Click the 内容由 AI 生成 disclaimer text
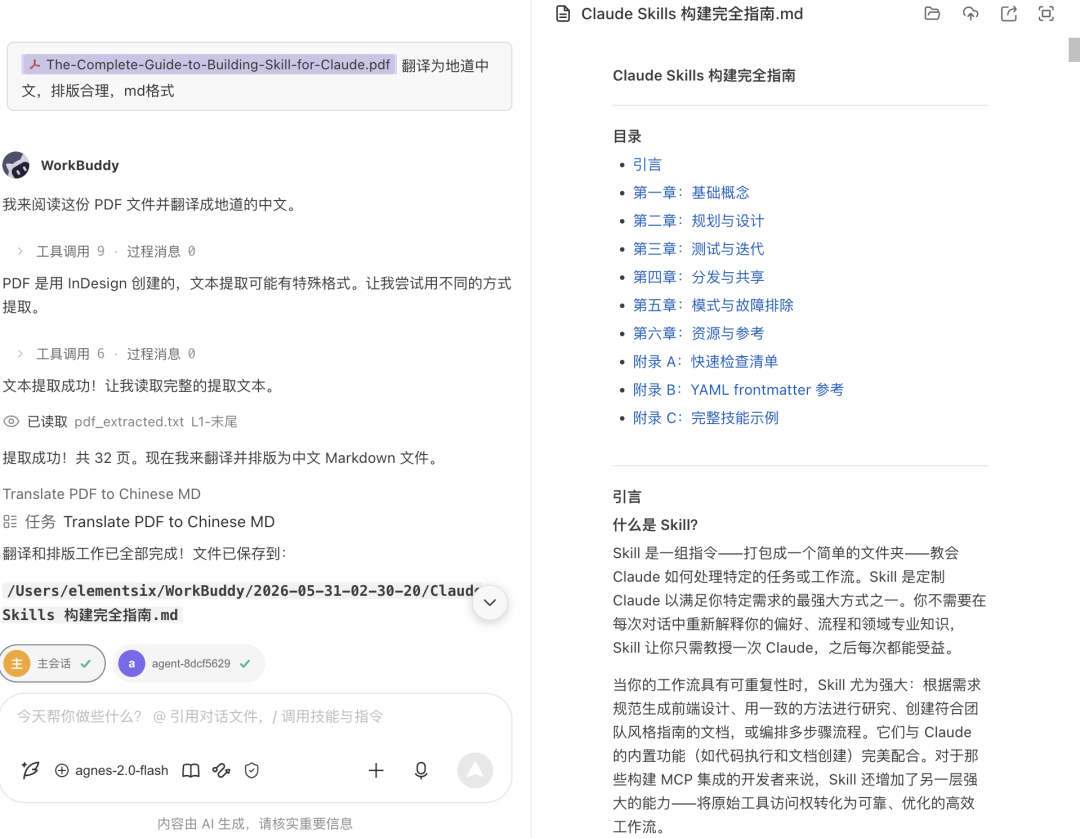1080x838 pixels. [x=255, y=824]
